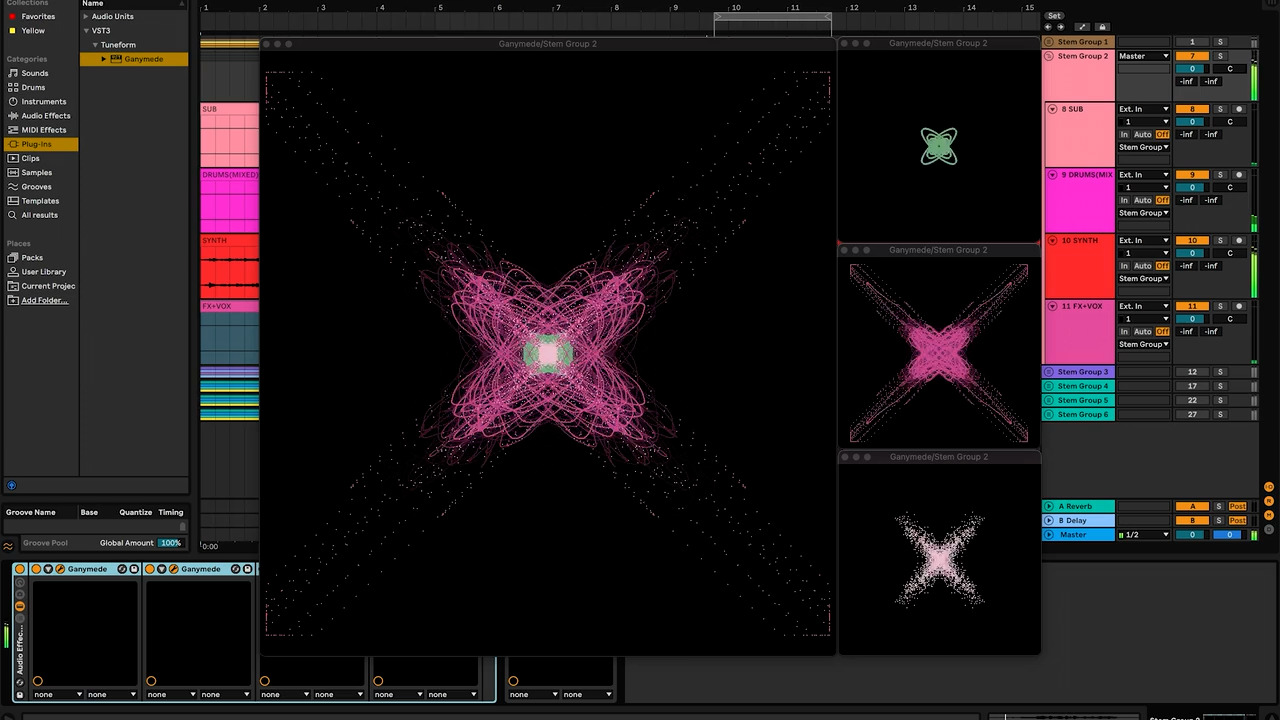1280x720 pixels.
Task: Open the Templates browser category
Action: [x=40, y=201]
